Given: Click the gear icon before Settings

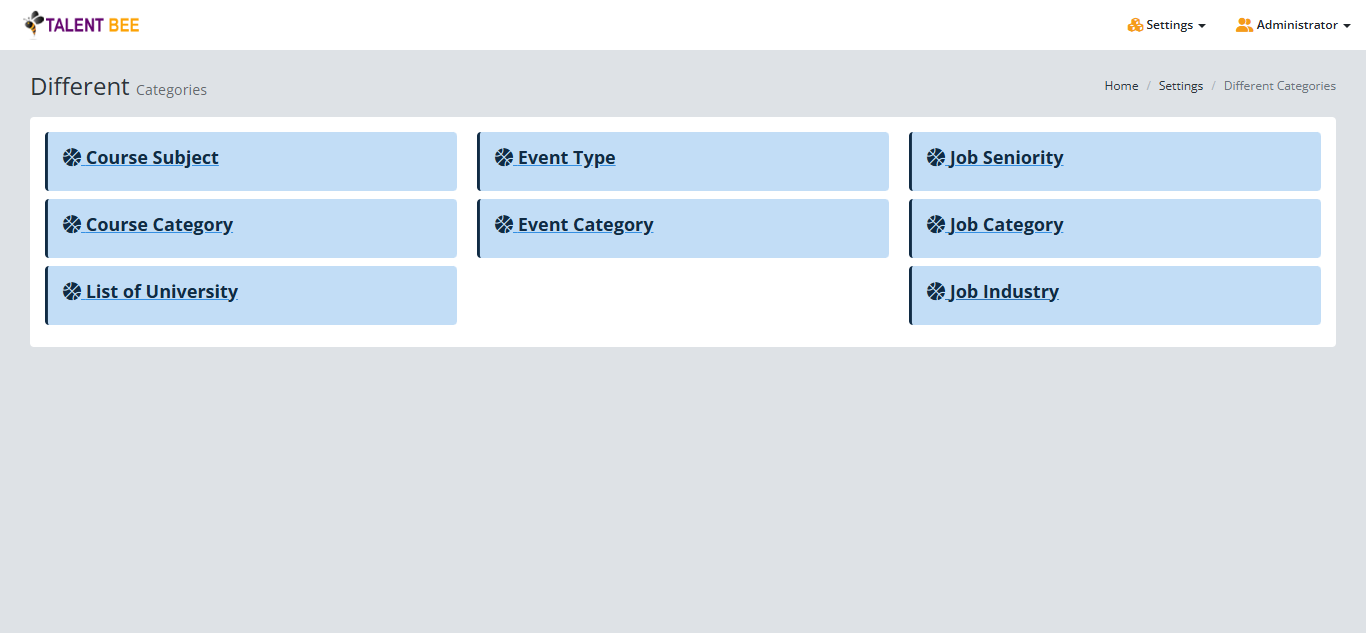Looking at the screenshot, I should click(1133, 24).
